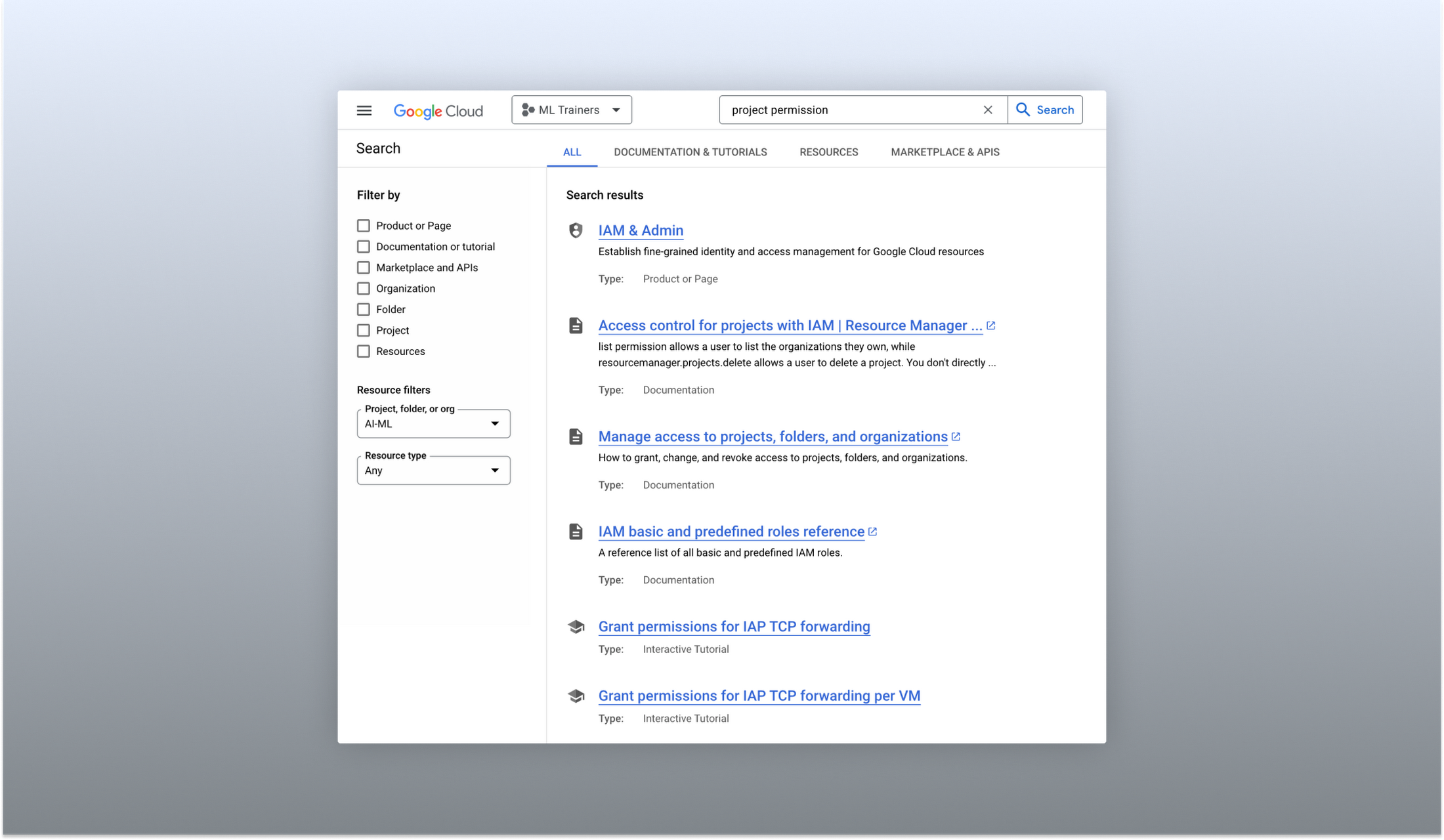This screenshot has height=840, width=1444.
Task: Click tutorial cap icon beside forwarding per VM
Action: [x=576, y=696]
